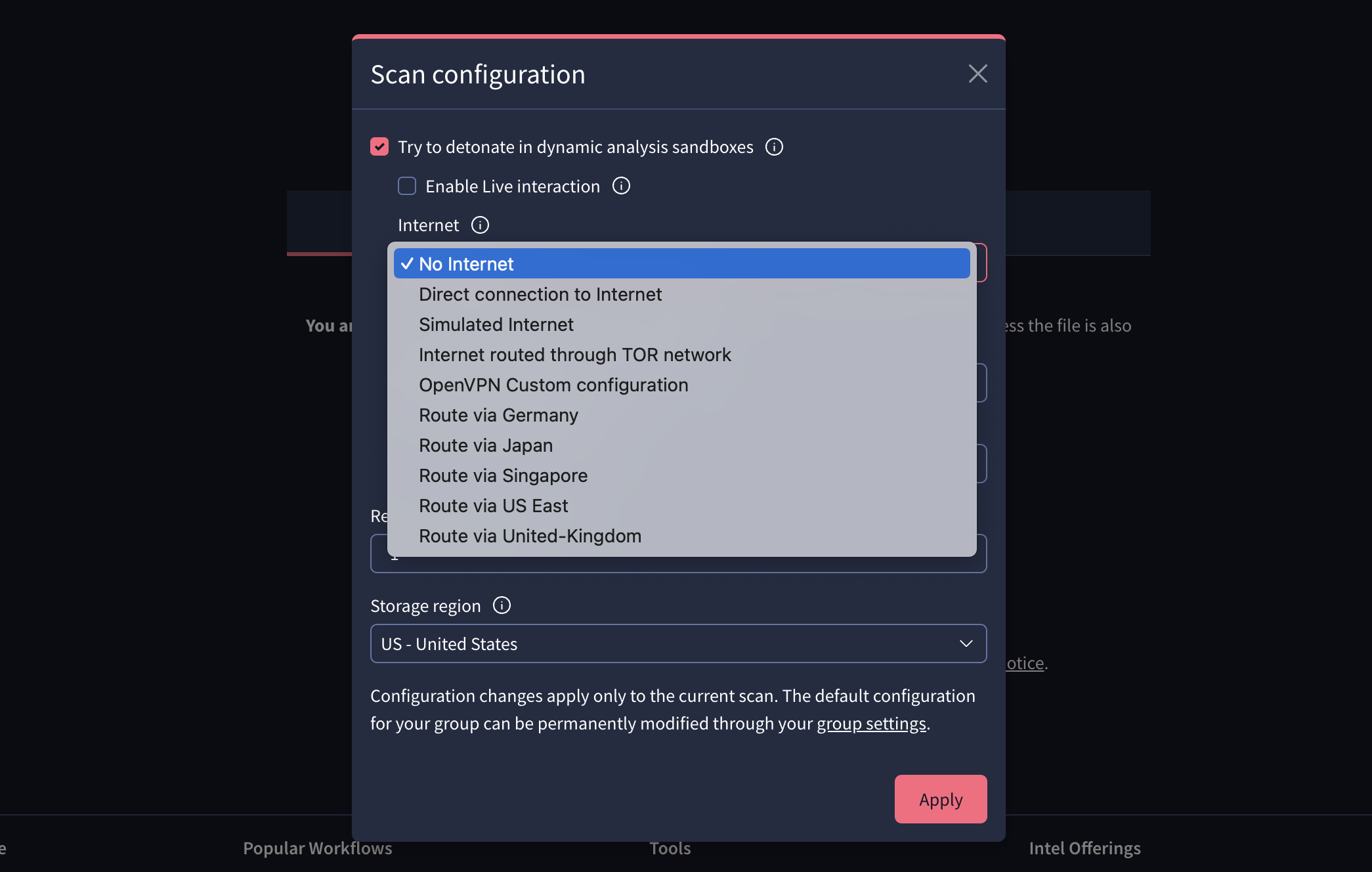The width and height of the screenshot is (1372, 872).
Task: Click info icon beside Enable Live interaction
Action: pyautogui.click(x=621, y=186)
